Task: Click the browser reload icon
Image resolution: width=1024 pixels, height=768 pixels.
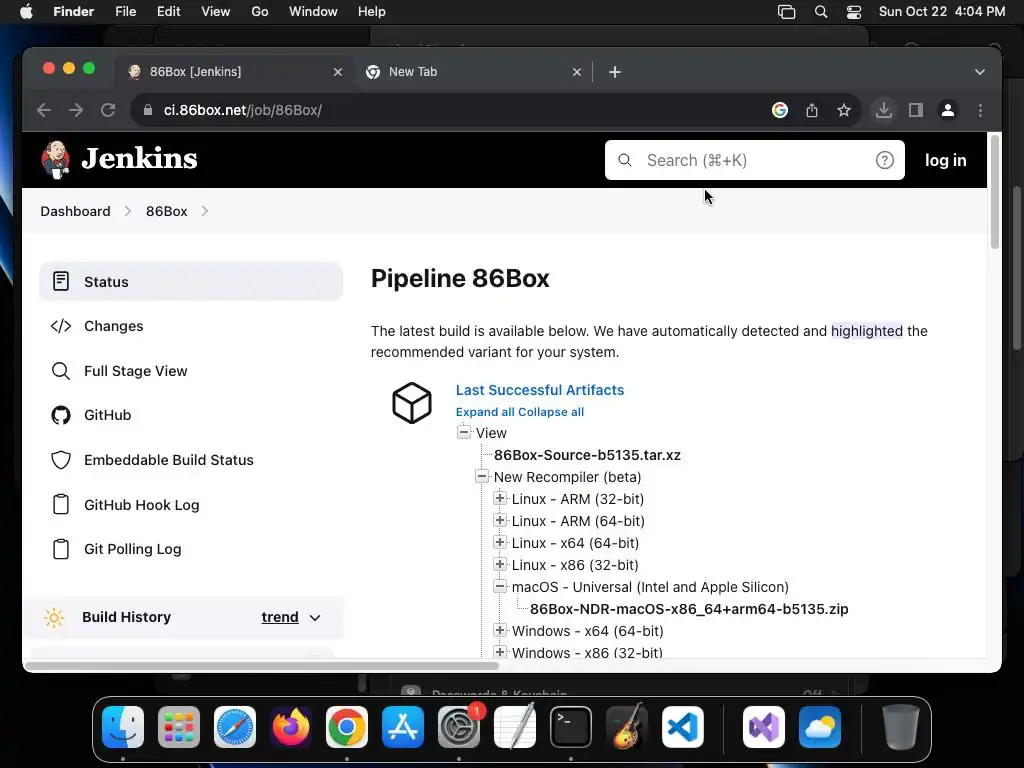Action: click(x=108, y=110)
